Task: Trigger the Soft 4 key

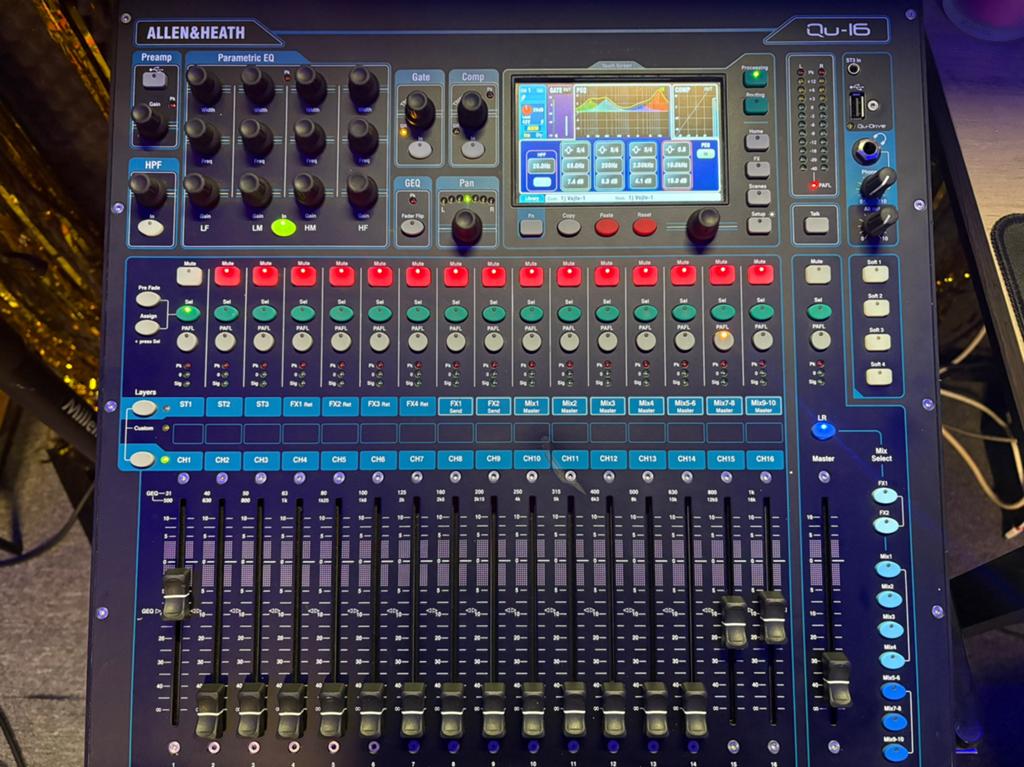Action: coord(879,376)
